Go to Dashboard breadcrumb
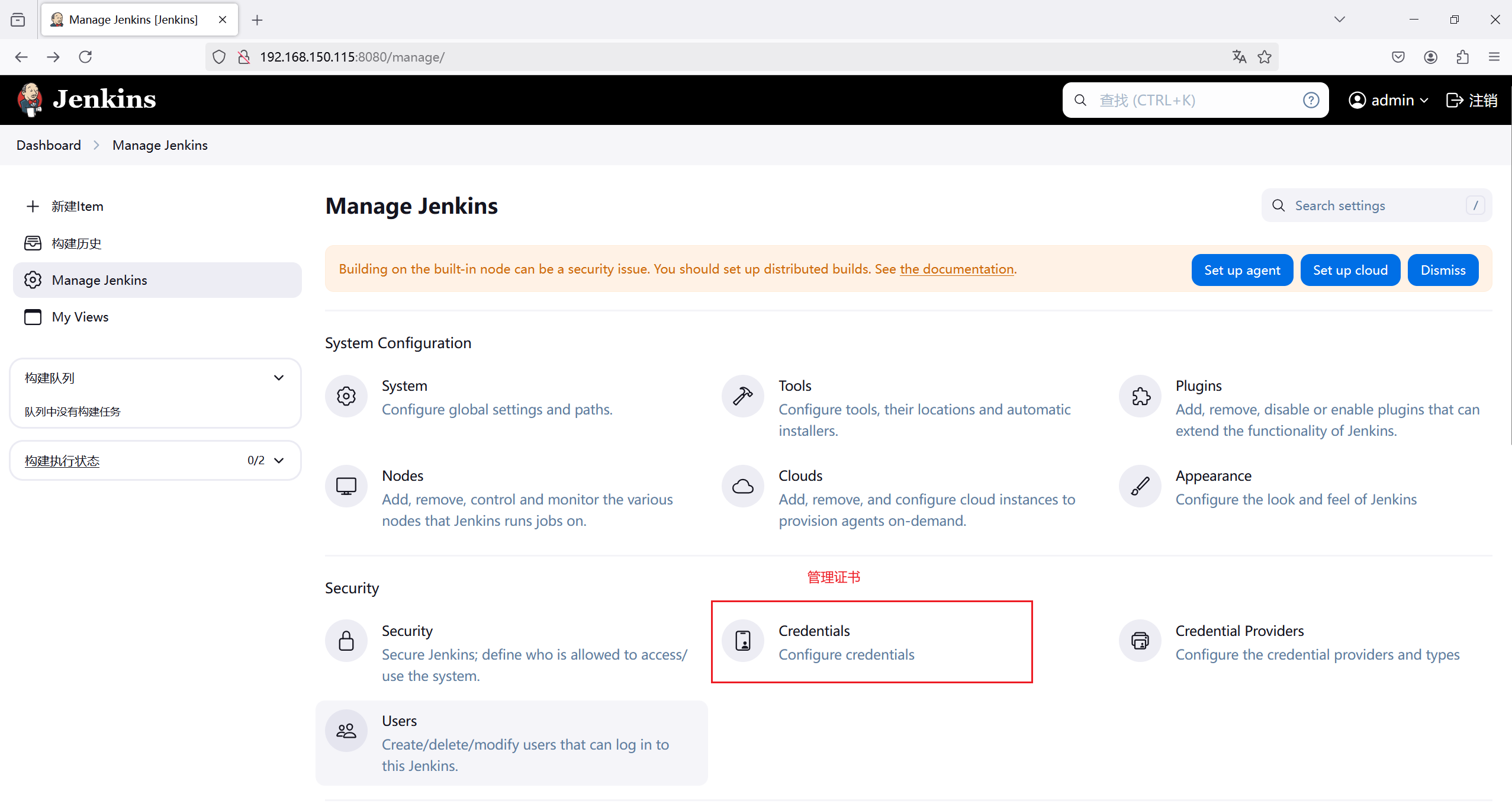 click(x=49, y=145)
